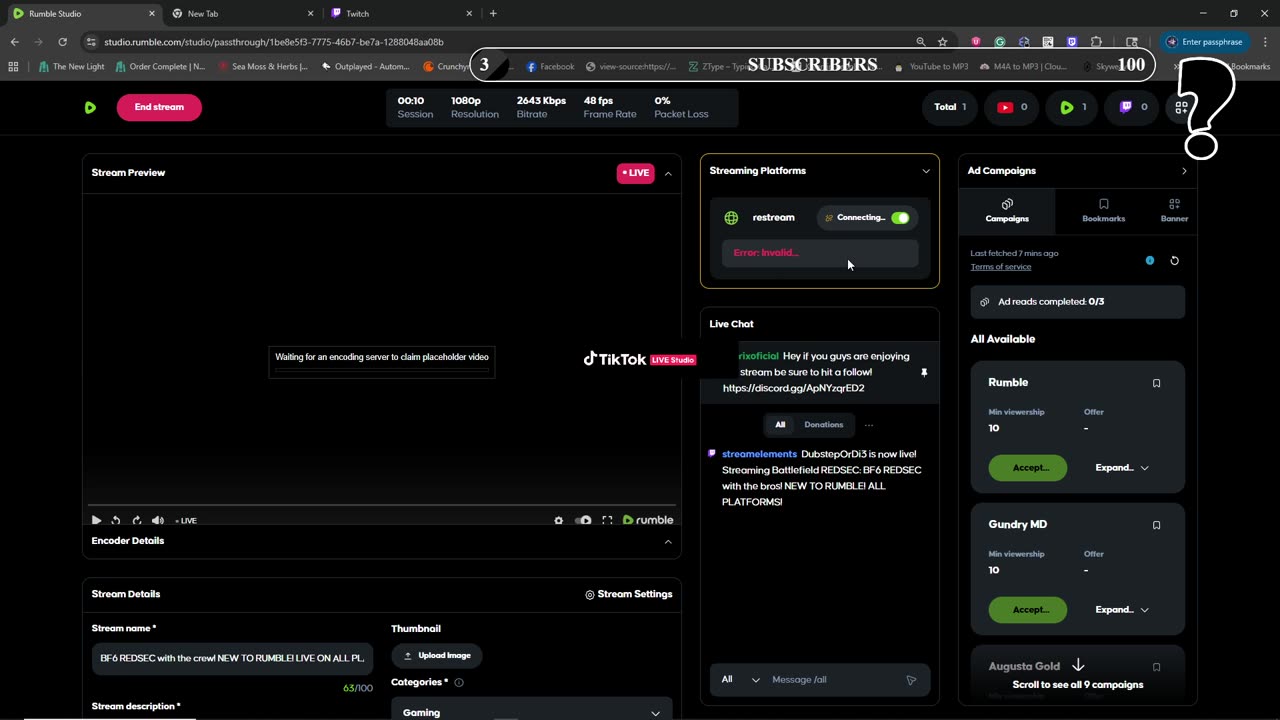Click the rewind button in preview player
This screenshot has height=720, width=1280.
coord(116,520)
